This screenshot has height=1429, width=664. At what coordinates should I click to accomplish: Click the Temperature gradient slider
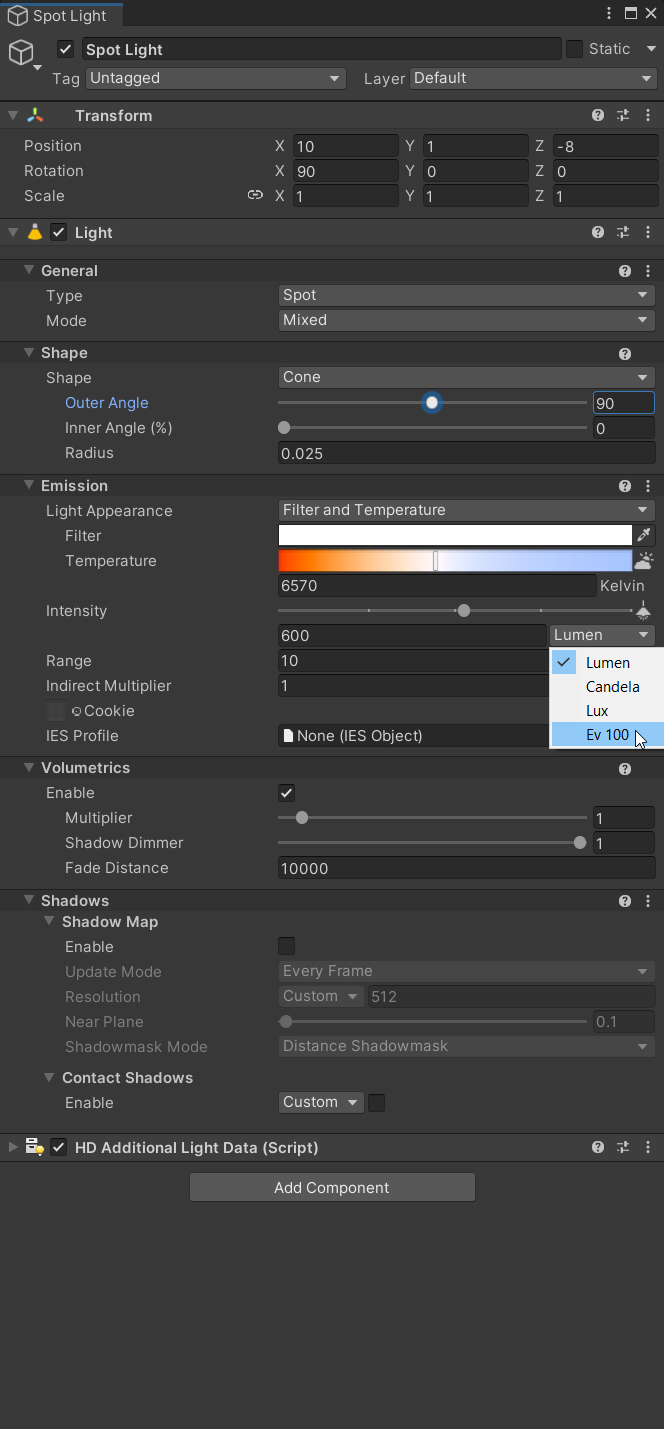tap(455, 561)
